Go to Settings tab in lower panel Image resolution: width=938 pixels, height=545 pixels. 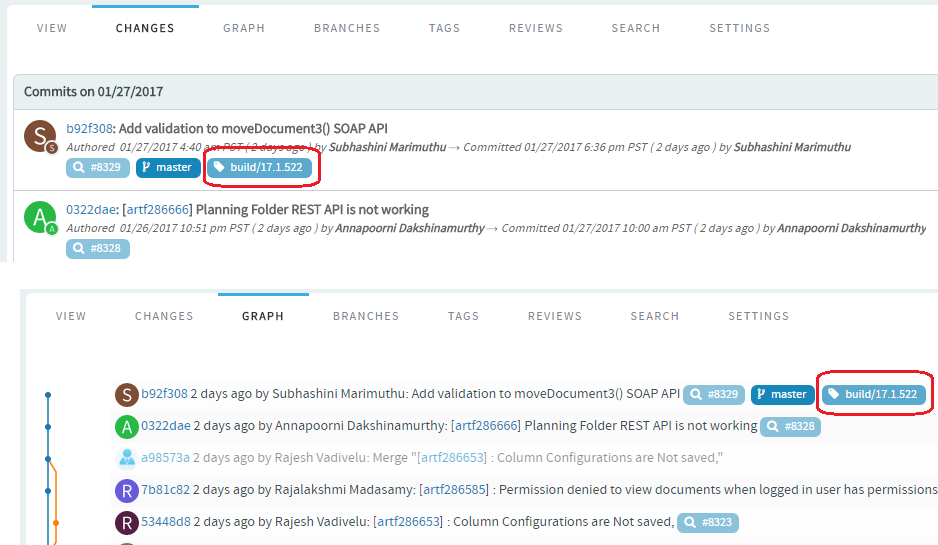759,316
